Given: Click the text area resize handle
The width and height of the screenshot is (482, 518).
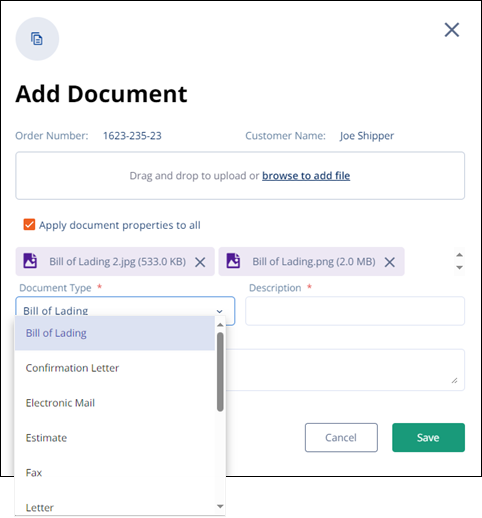Looking at the screenshot, I should click(x=454, y=380).
